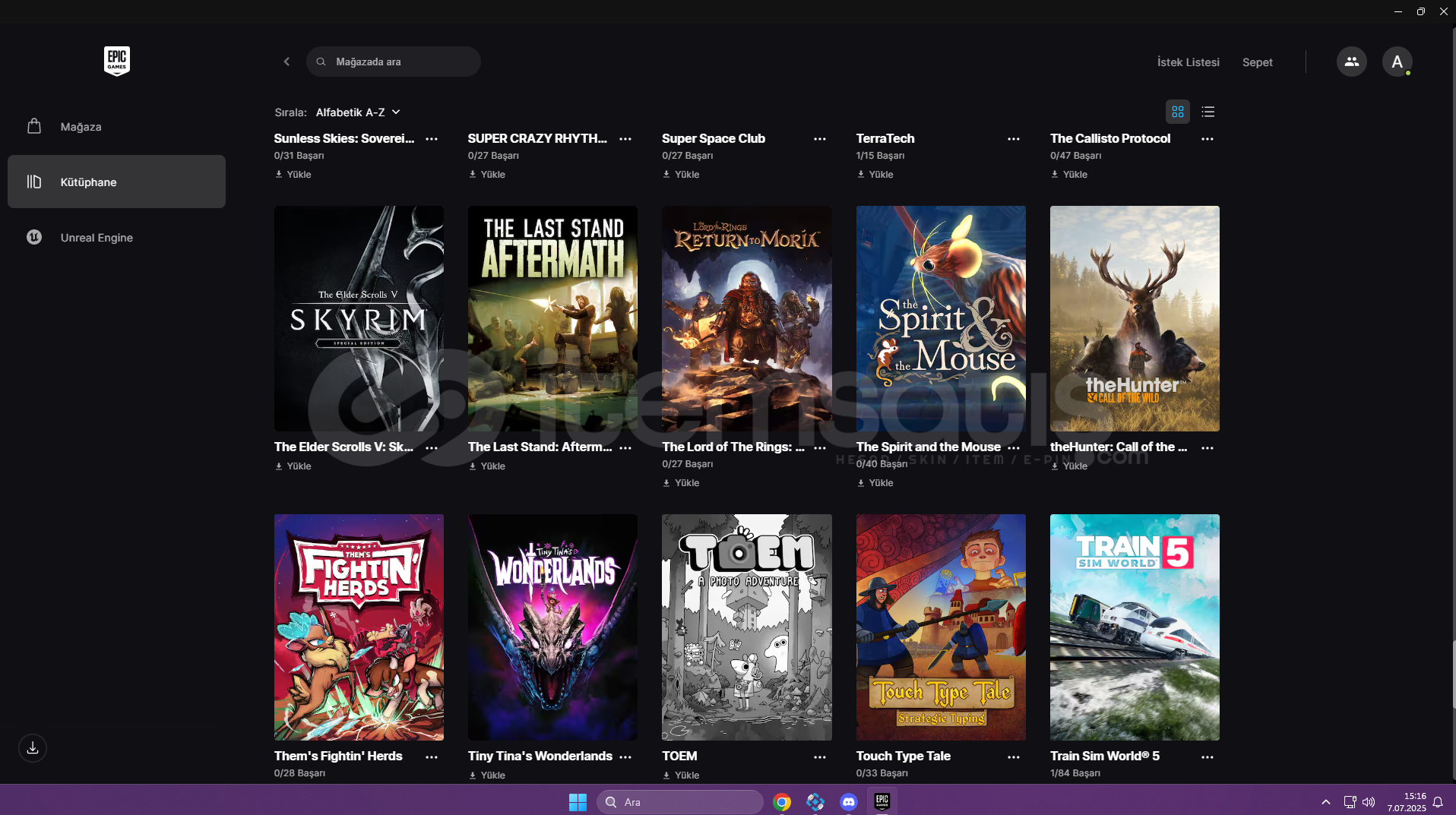Open options menu for The Last Stand
1456x815 pixels.
pos(625,448)
